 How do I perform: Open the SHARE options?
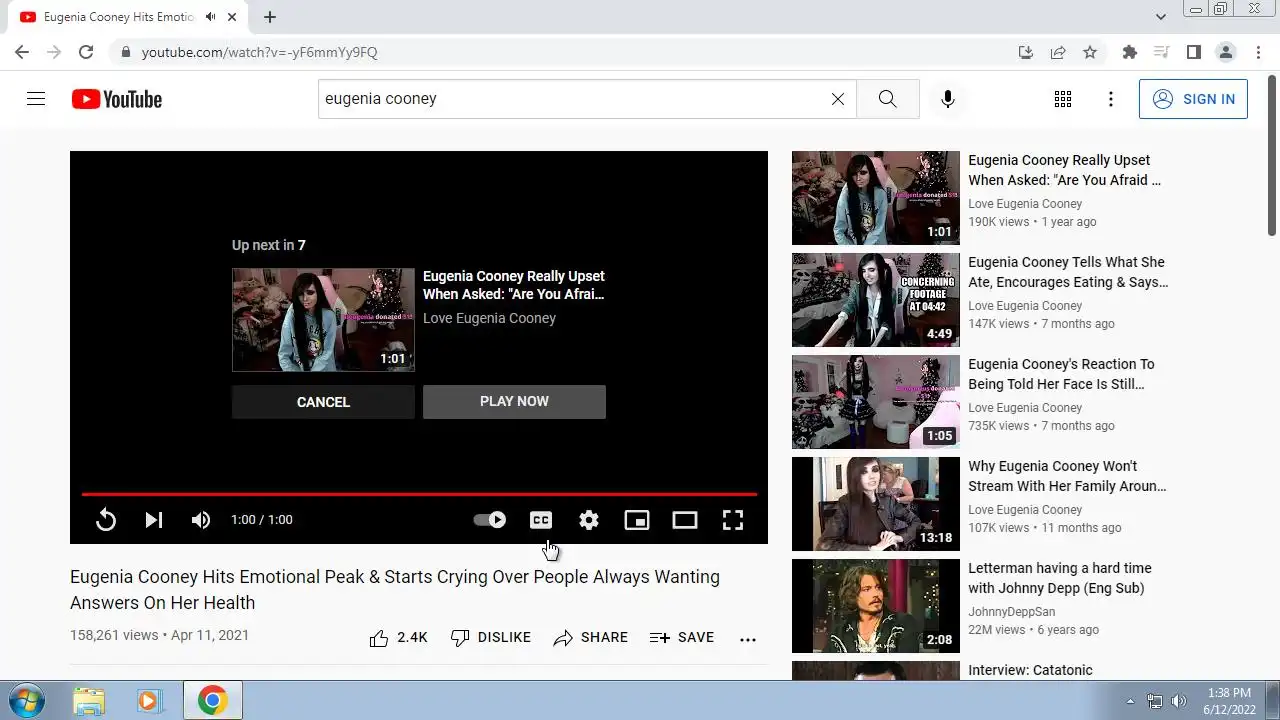coord(591,638)
